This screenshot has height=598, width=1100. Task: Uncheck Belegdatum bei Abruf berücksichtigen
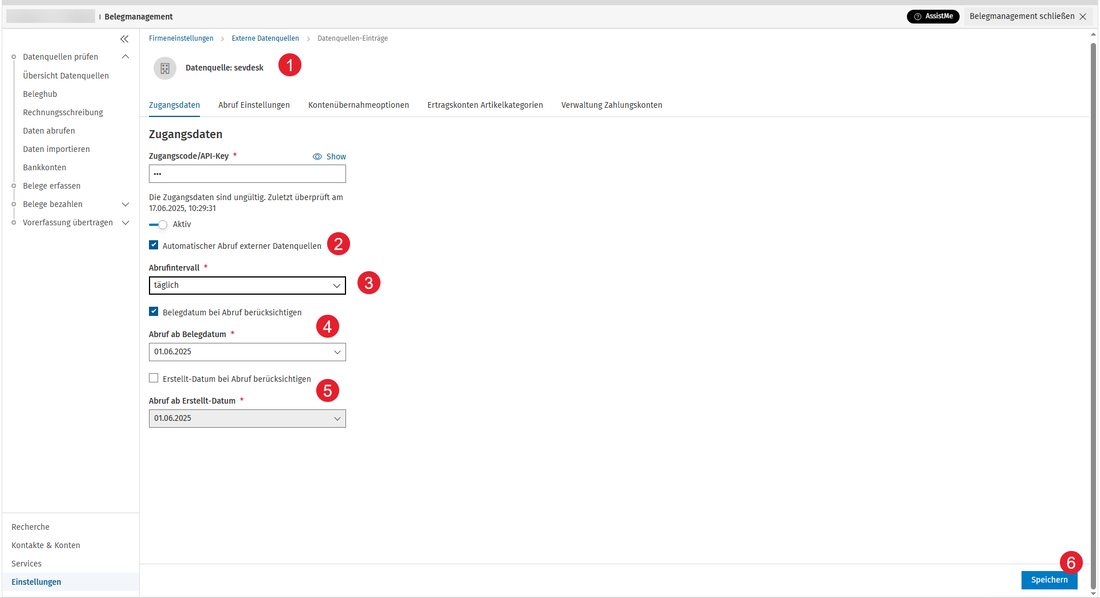[x=154, y=312]
